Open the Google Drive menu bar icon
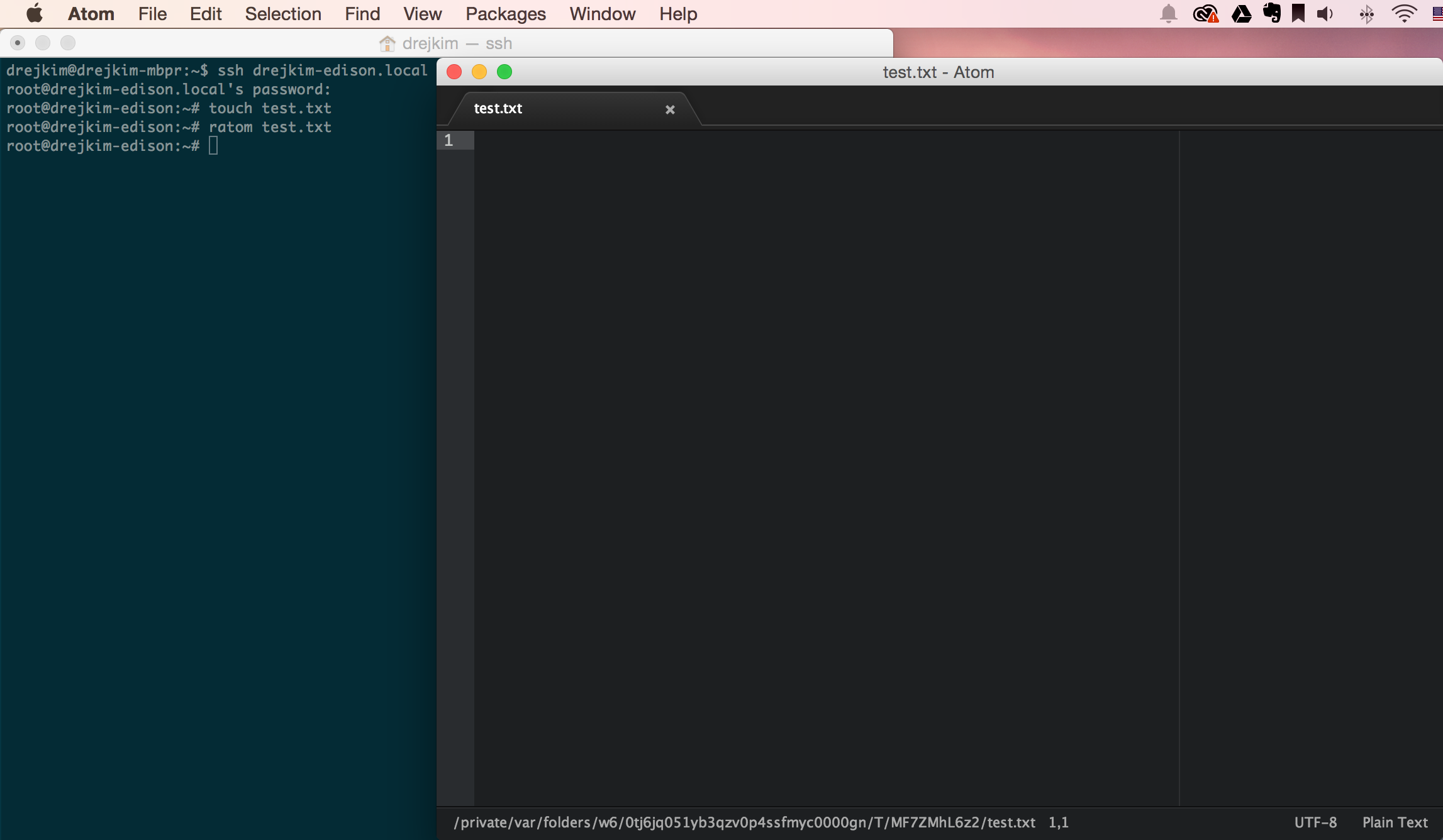 (x=1241, y=14)
